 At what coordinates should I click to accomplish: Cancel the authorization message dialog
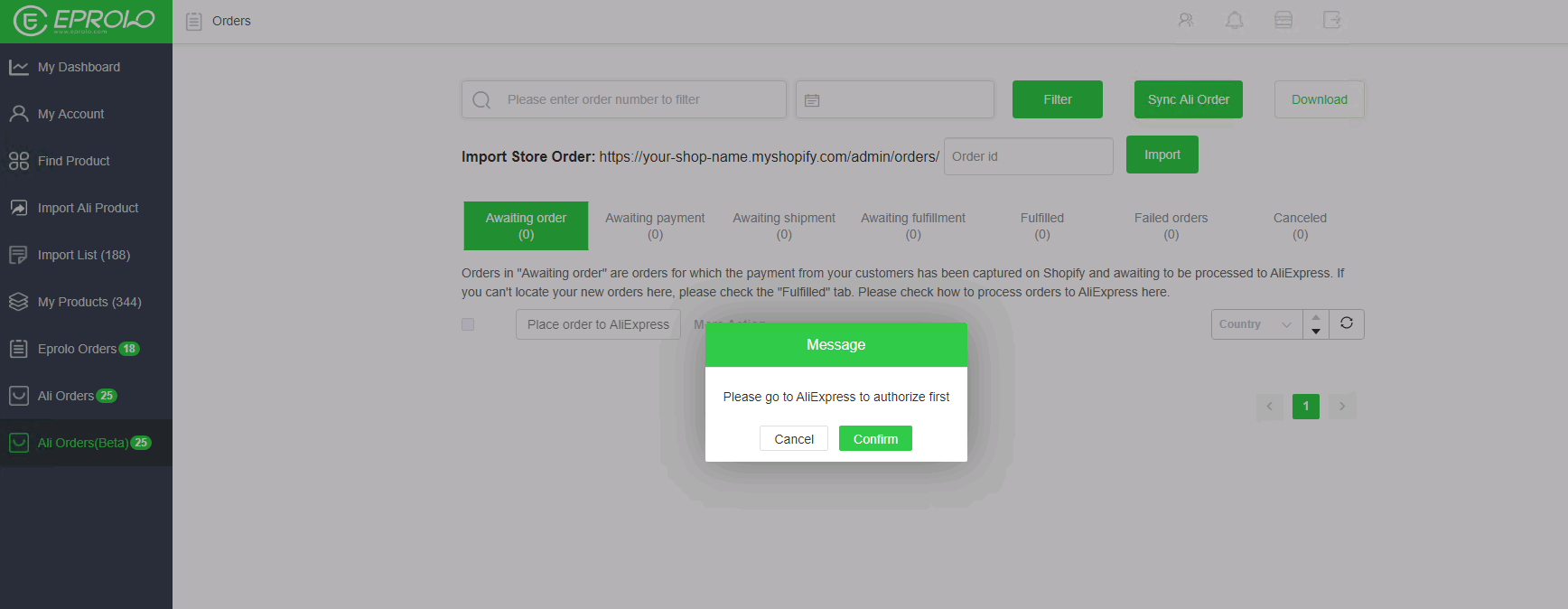tap(794, 439)
